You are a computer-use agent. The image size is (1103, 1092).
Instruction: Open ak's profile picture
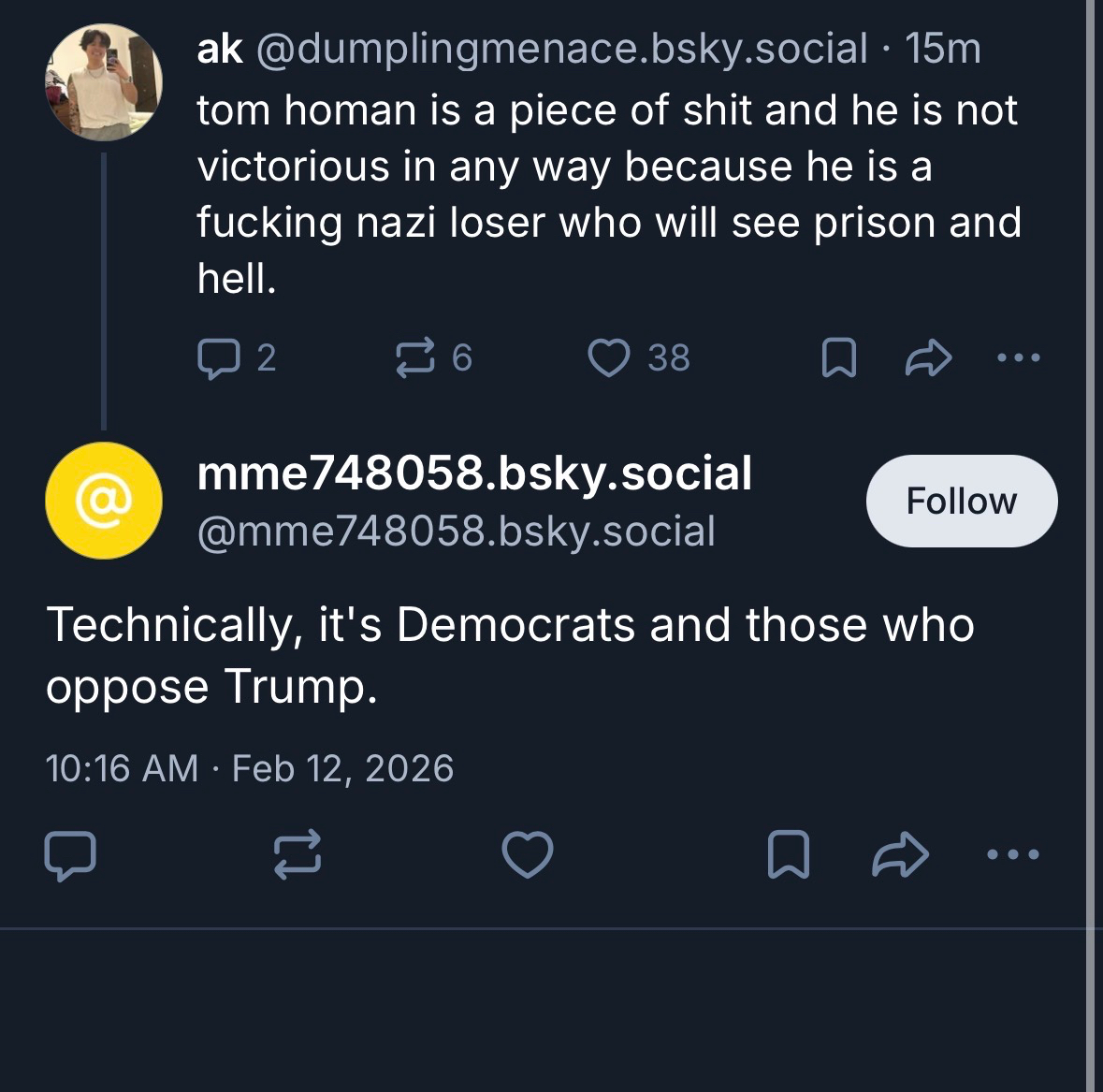[104, 82]
